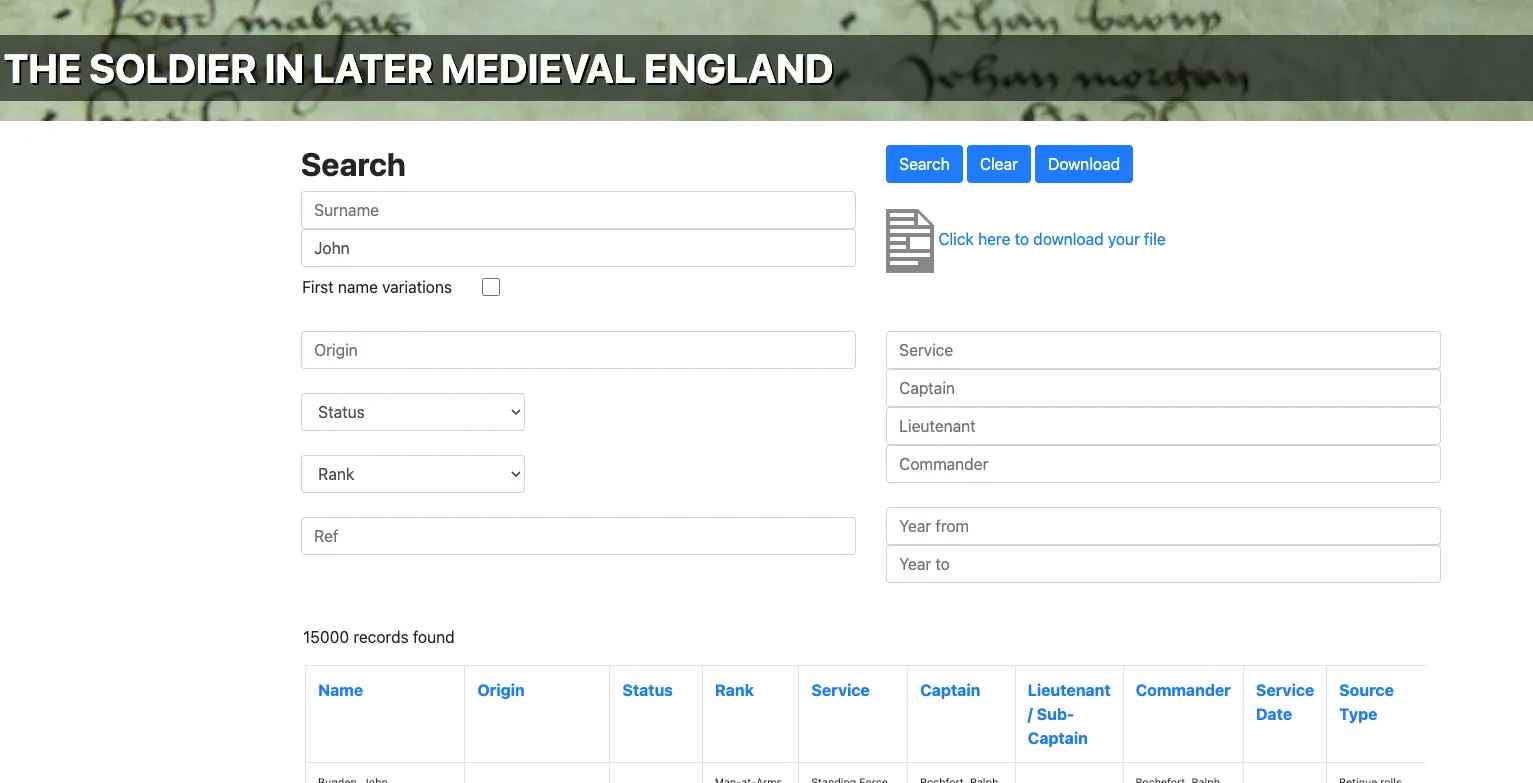
Task: Sort table by Origin column
Action: 501,690
